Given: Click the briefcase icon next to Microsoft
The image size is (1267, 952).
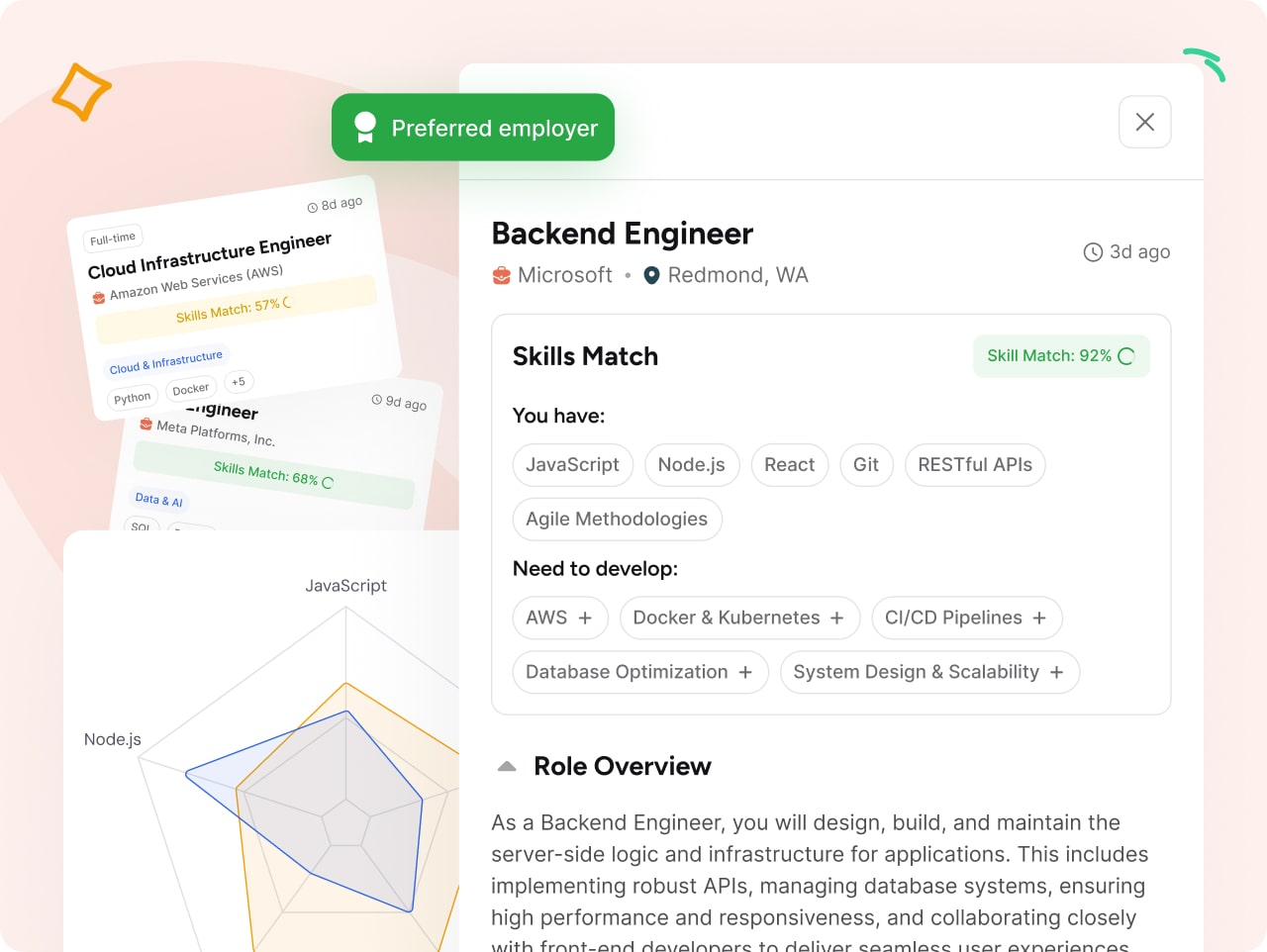Looking at the screenshot, I should 501,275.
